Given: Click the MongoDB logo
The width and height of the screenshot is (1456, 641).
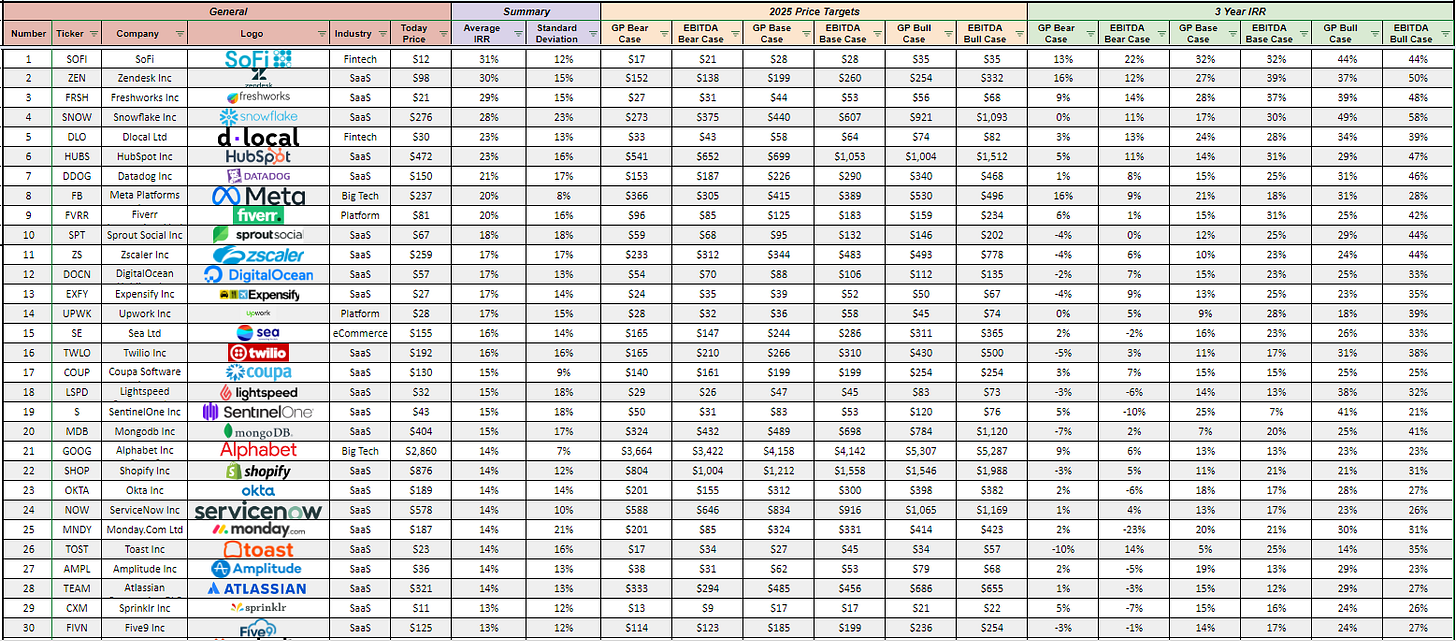Looking at the screenshot, I should click(259, 430).
